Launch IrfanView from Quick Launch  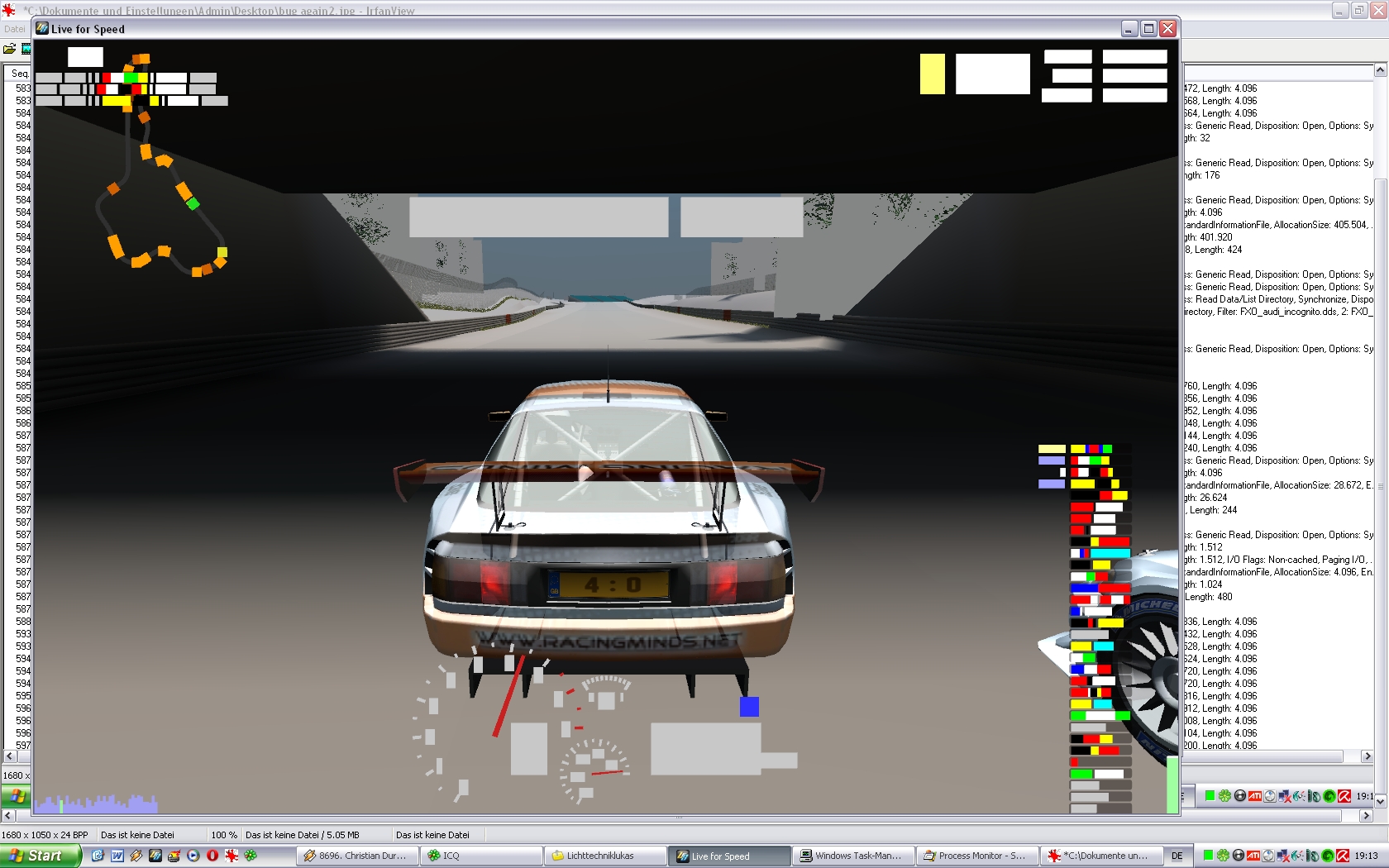tap(231, 856)
